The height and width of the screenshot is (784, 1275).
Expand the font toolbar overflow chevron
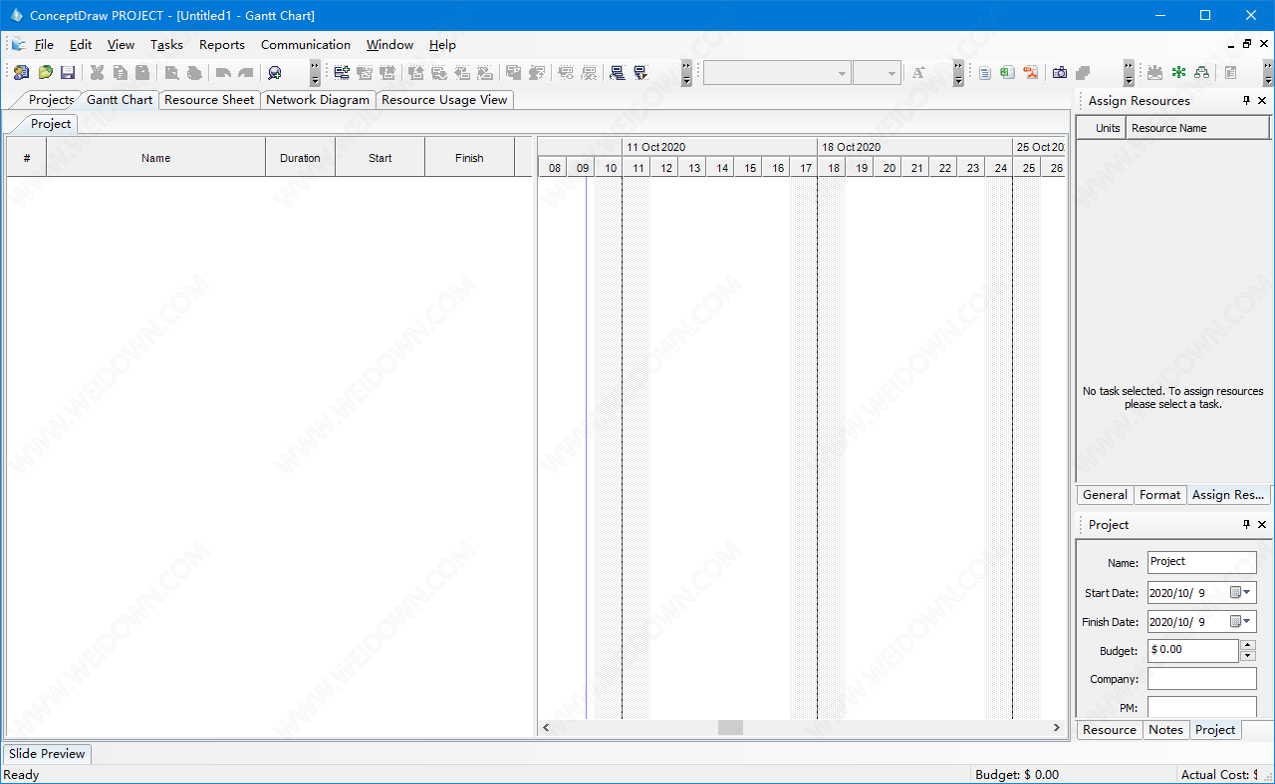tap(958, 72)
